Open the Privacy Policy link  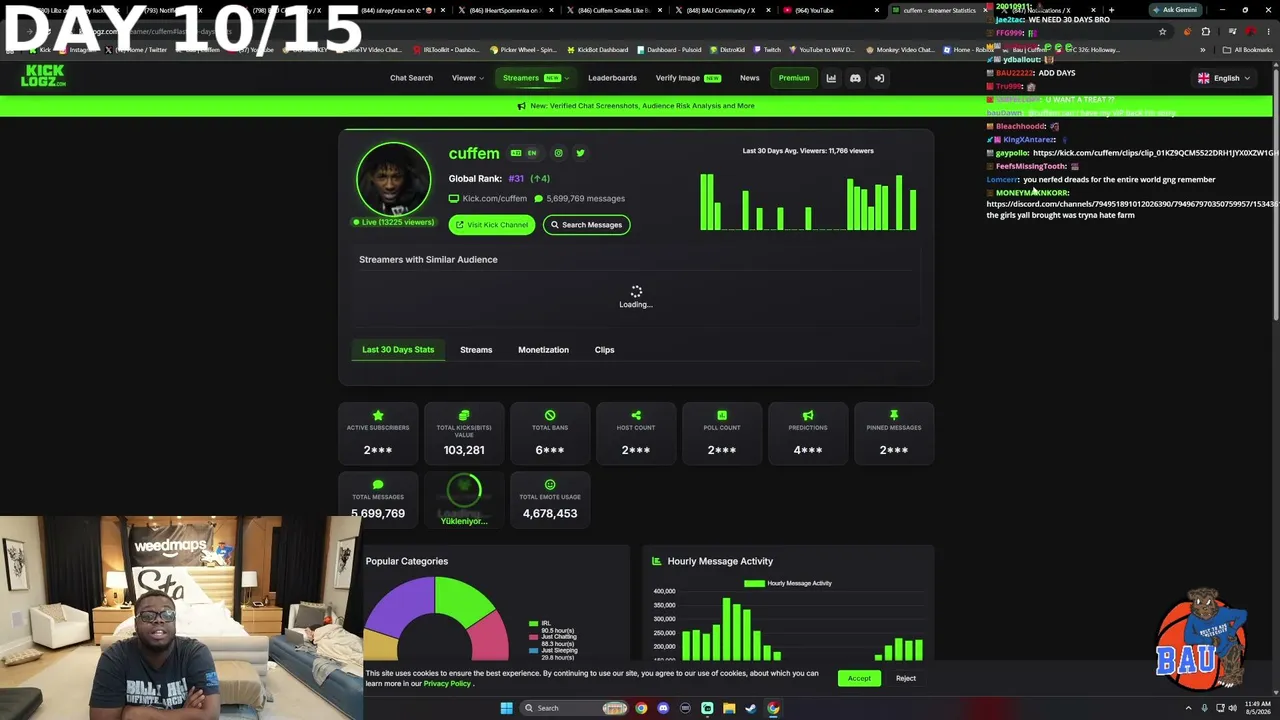[x=447, y=684]
